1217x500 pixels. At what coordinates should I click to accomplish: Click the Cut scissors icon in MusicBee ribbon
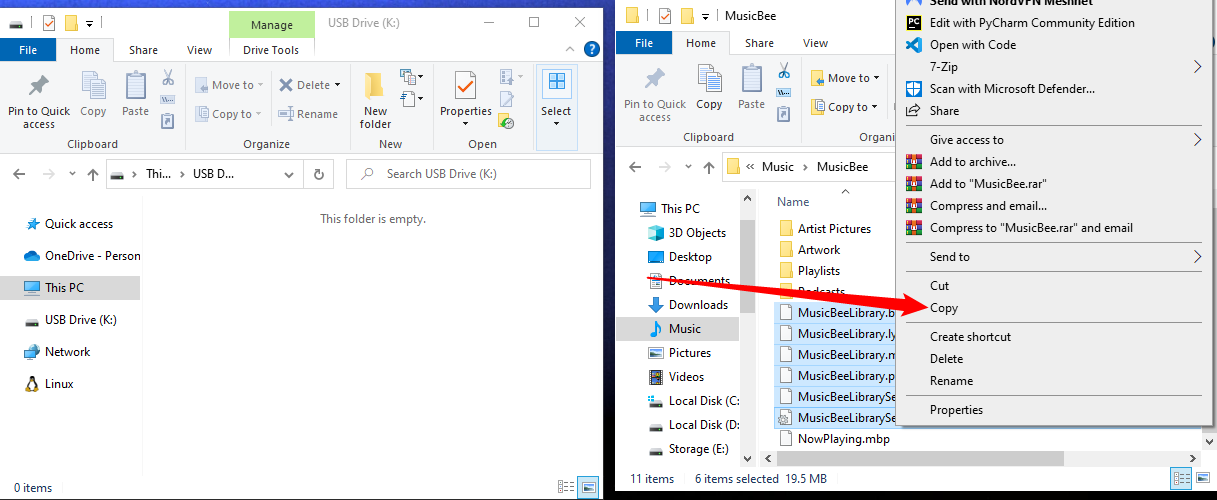(784, 72)
